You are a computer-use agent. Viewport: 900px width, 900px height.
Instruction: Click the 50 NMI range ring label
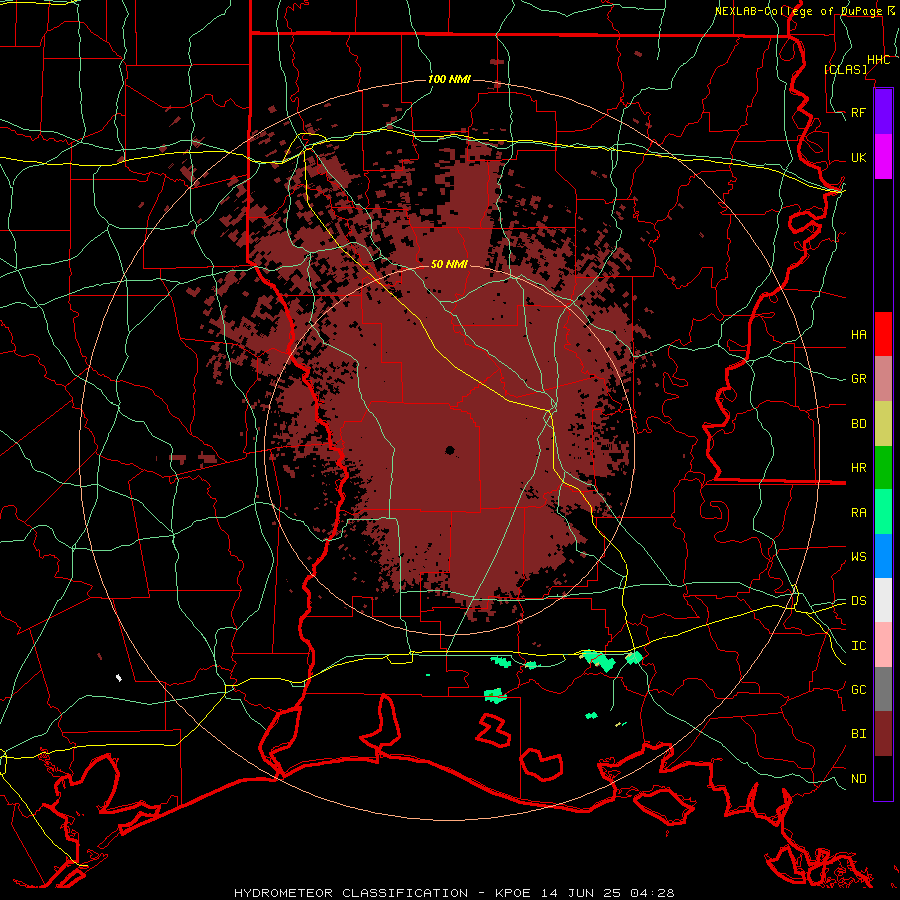pos(449,264)
